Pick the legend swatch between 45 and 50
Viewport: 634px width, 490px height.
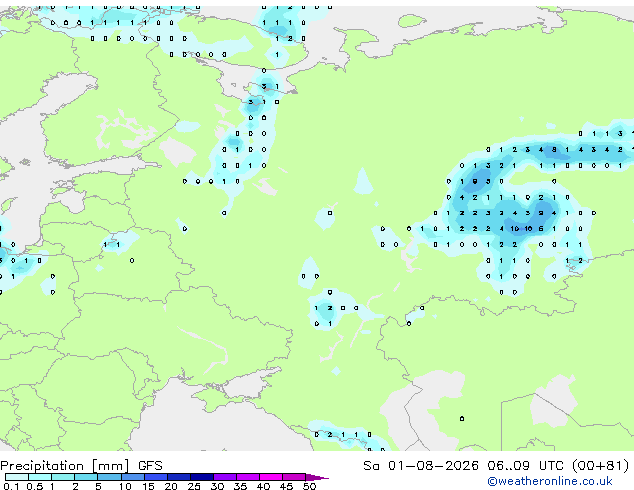[294, 477]
